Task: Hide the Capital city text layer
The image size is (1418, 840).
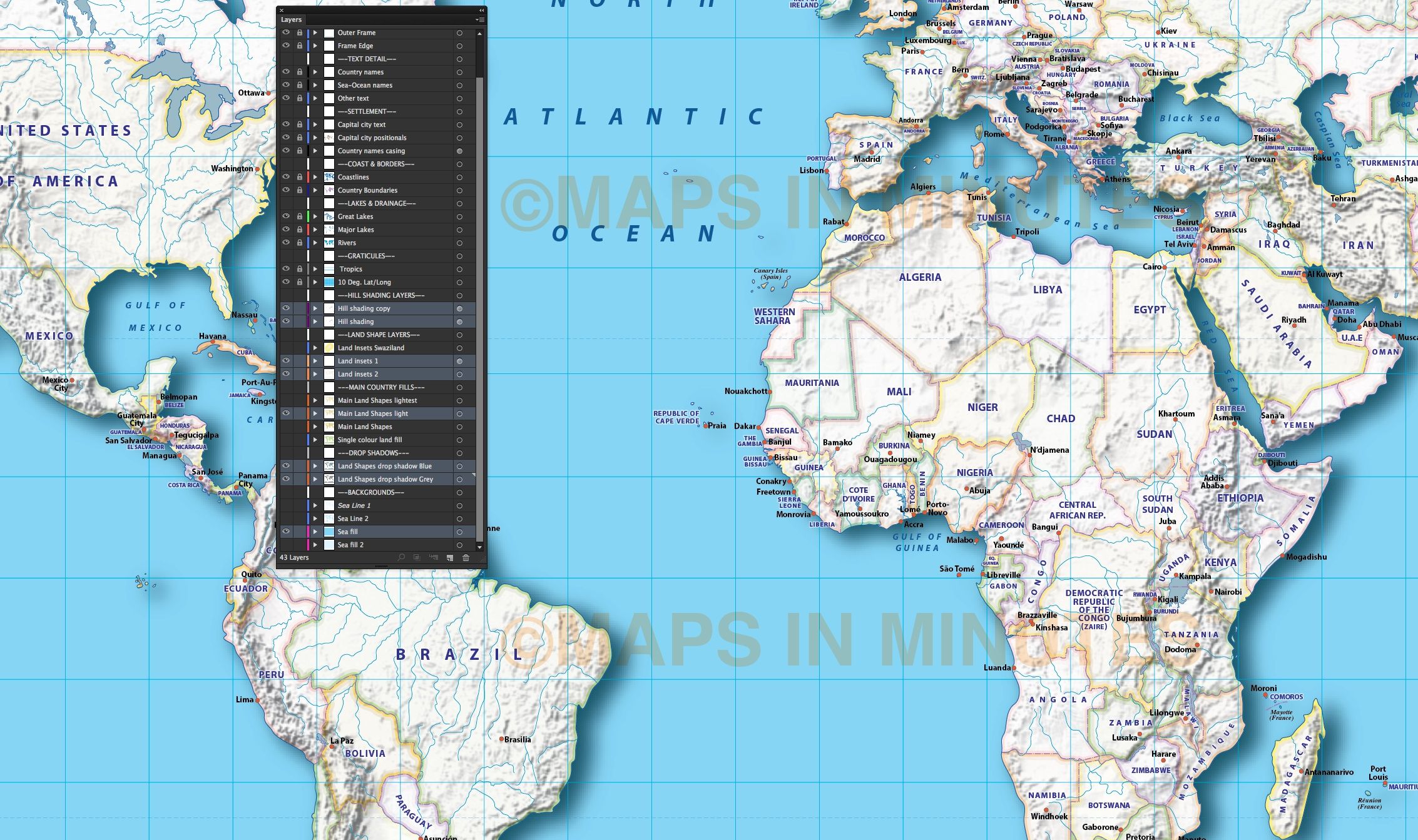Action: click(285, 124)
